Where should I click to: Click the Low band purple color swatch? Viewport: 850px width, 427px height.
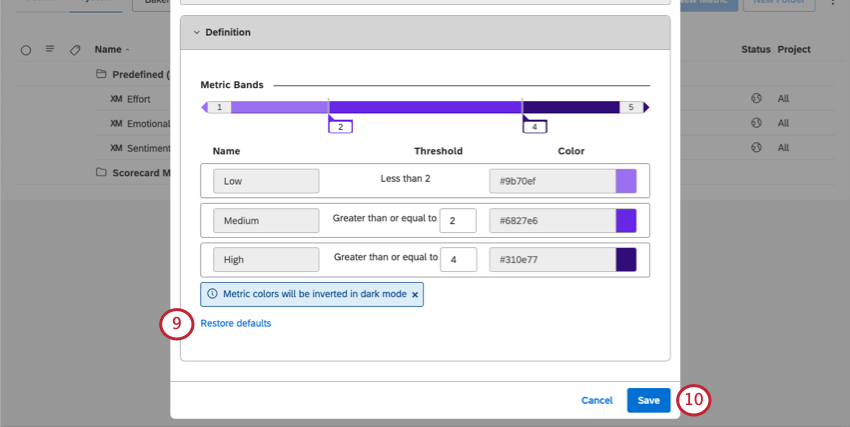tap(626, 181)
